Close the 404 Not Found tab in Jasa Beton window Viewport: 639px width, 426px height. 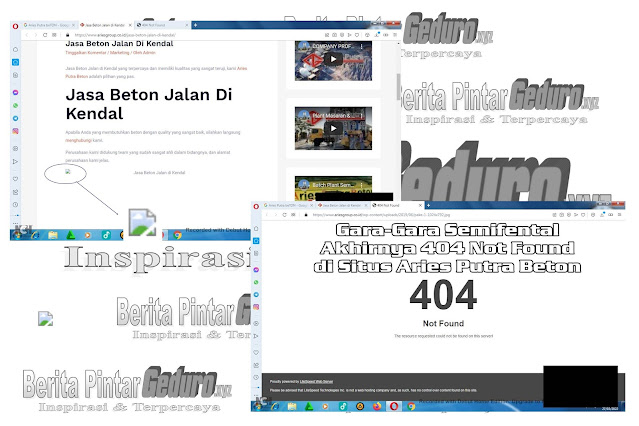point(187,25)
